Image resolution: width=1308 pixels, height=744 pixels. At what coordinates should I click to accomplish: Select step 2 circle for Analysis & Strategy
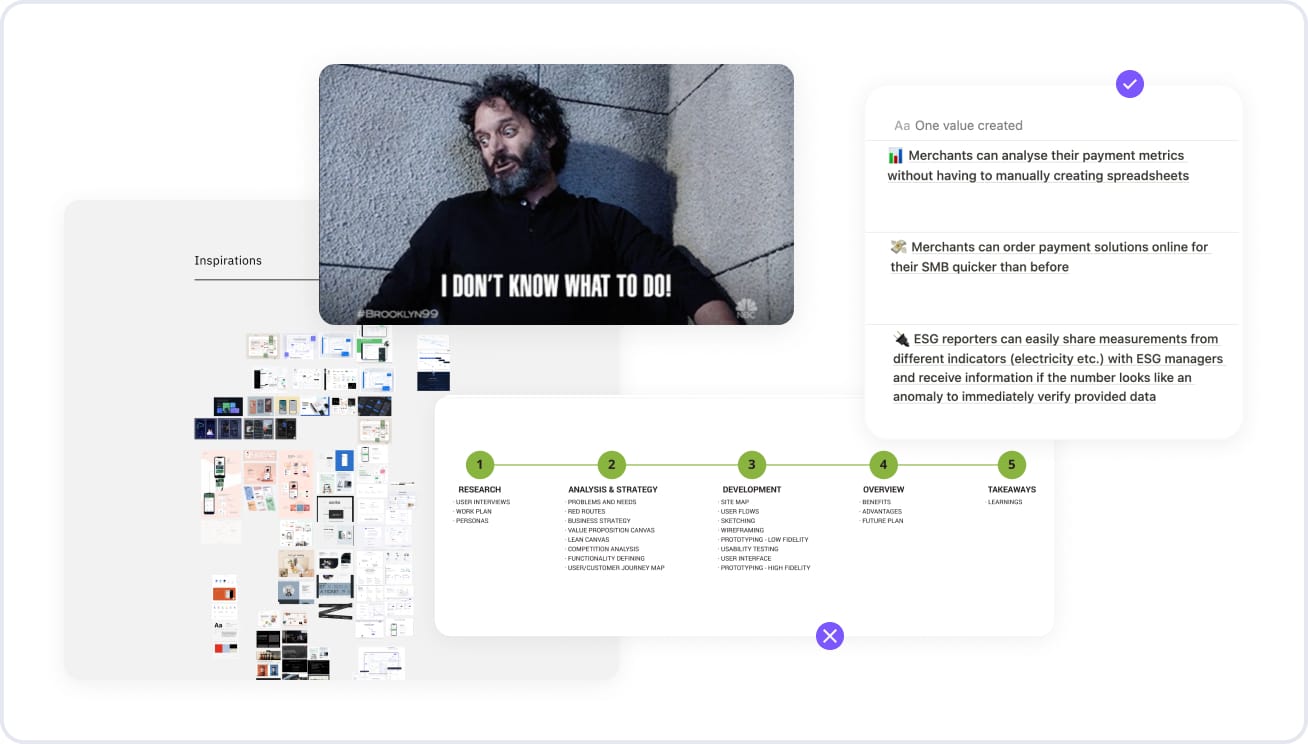pos(611,464)
